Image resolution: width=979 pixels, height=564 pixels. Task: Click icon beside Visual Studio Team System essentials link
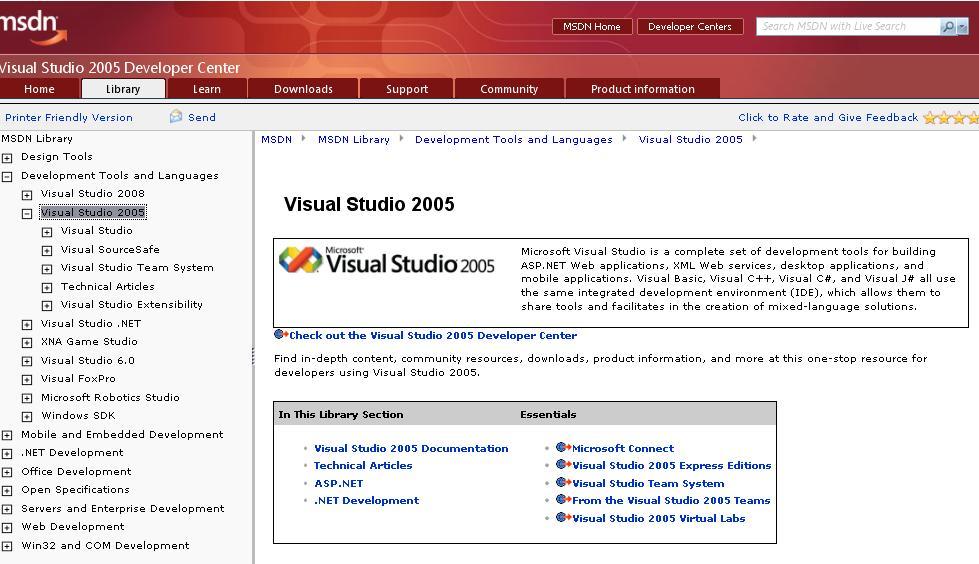tap(563, 483)
